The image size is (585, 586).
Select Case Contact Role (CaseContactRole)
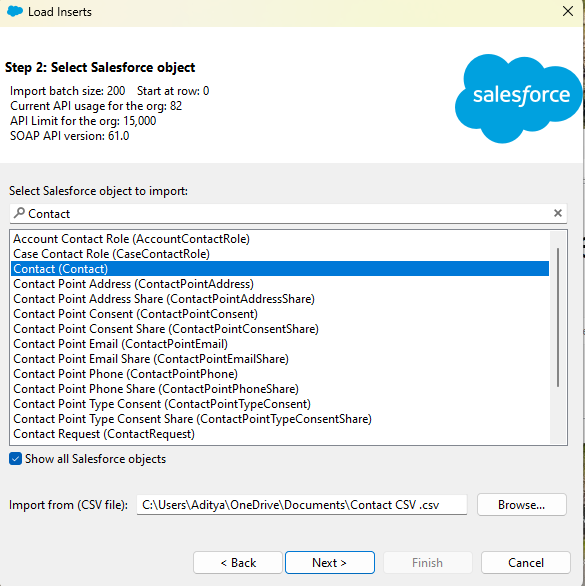(x=280, y=254)
